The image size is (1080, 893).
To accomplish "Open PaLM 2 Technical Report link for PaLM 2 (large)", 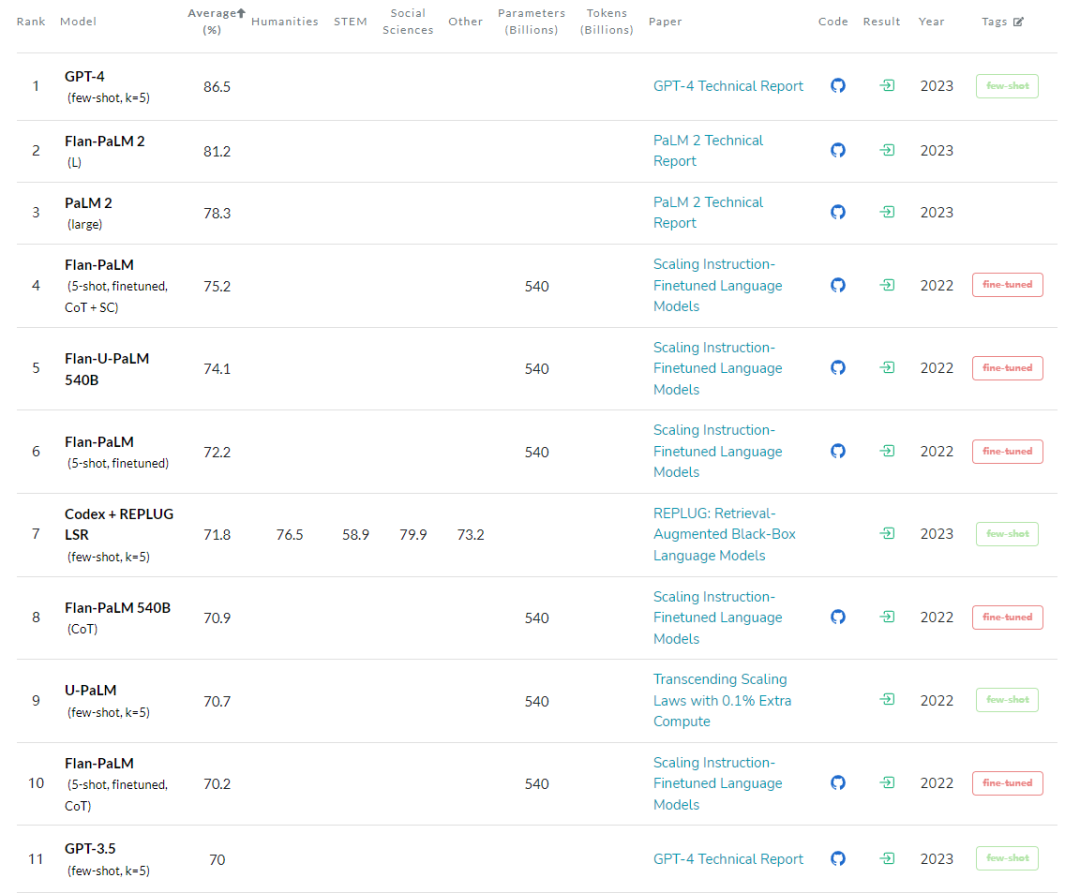I will (708, 213).
